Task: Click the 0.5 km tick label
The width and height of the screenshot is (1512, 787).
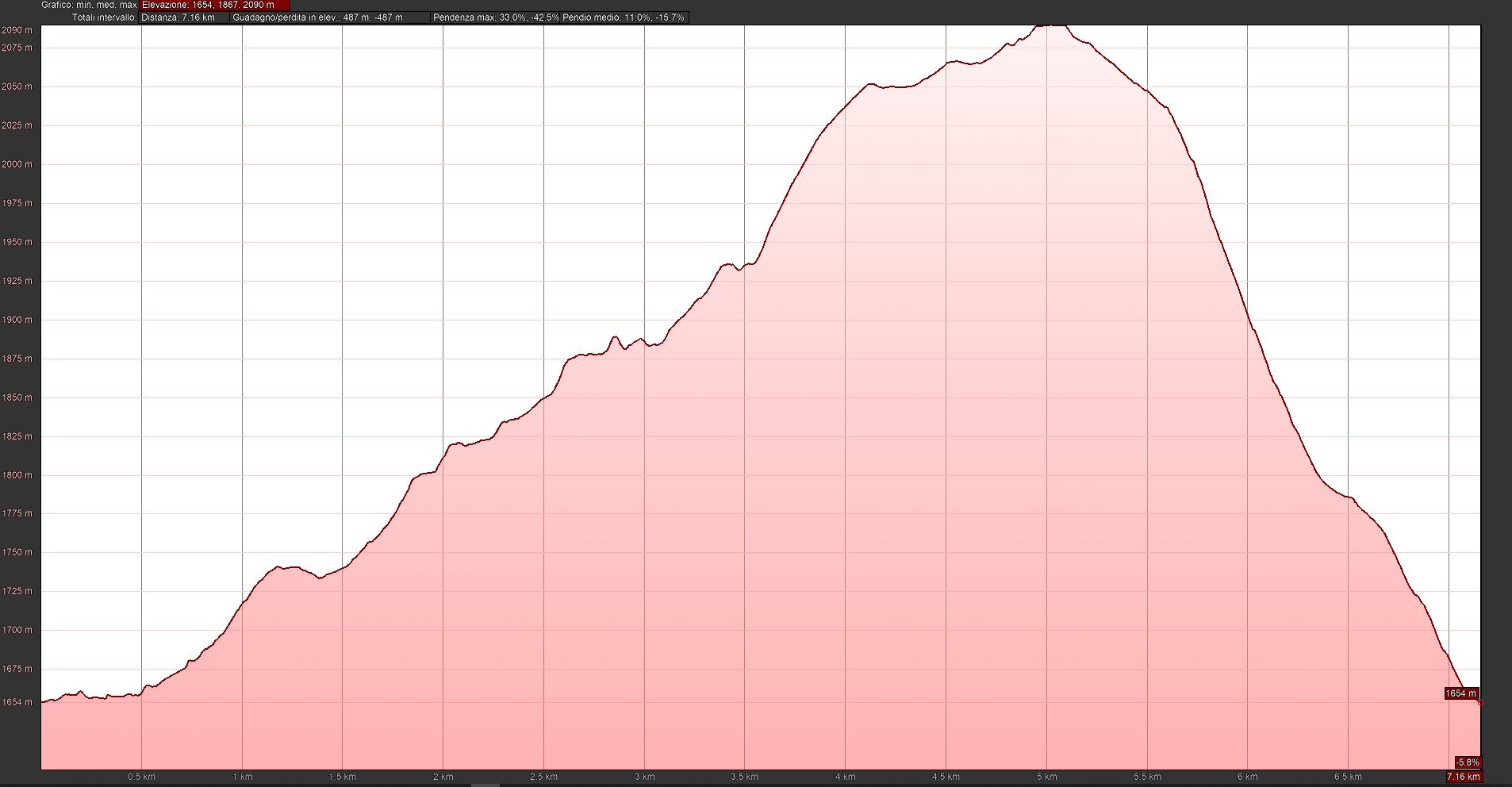Action: (x=141, y=776)
